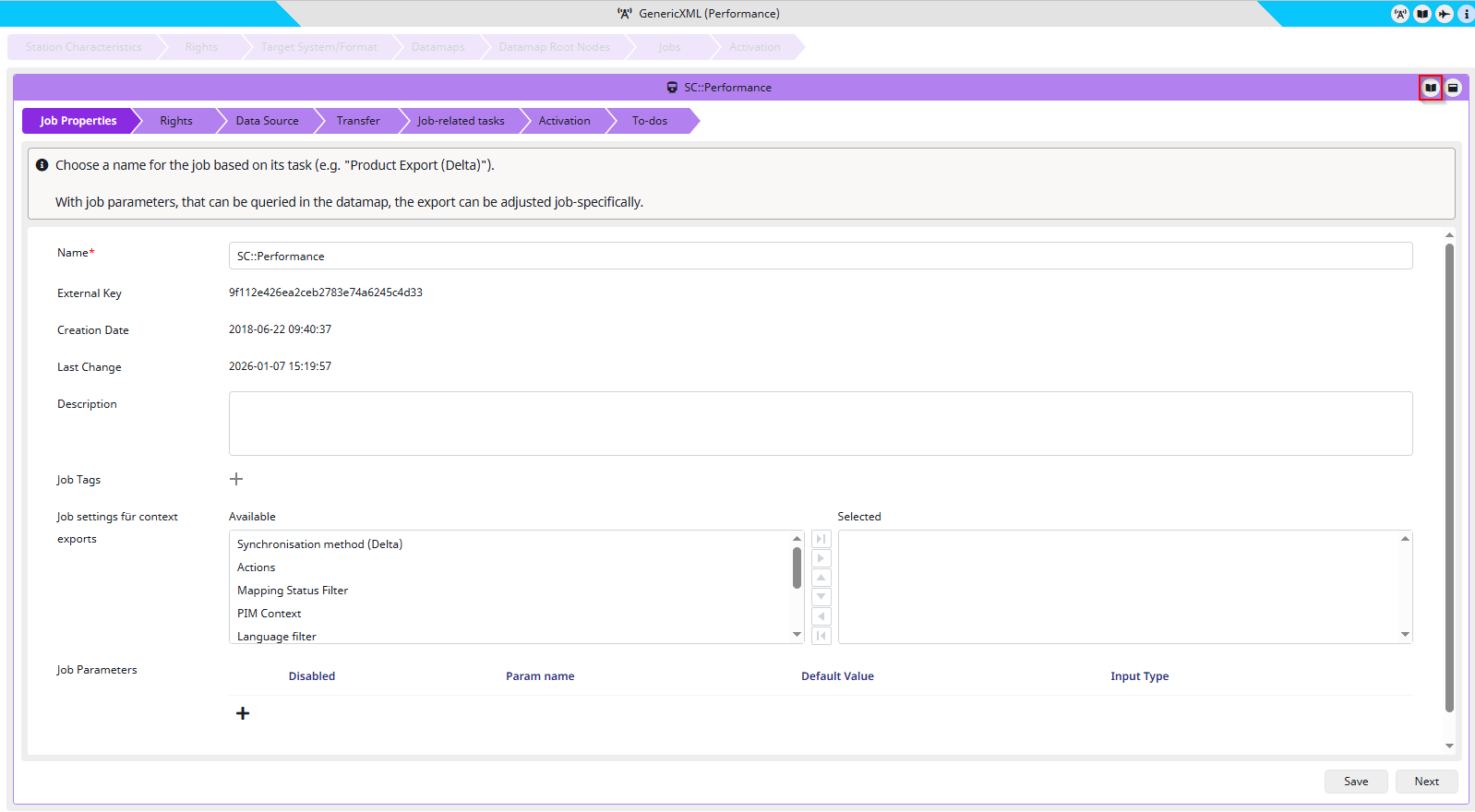Viewport: 1475px width, 812px height.
Task: Switch to the Data Source tab
Action: point(267,121)
